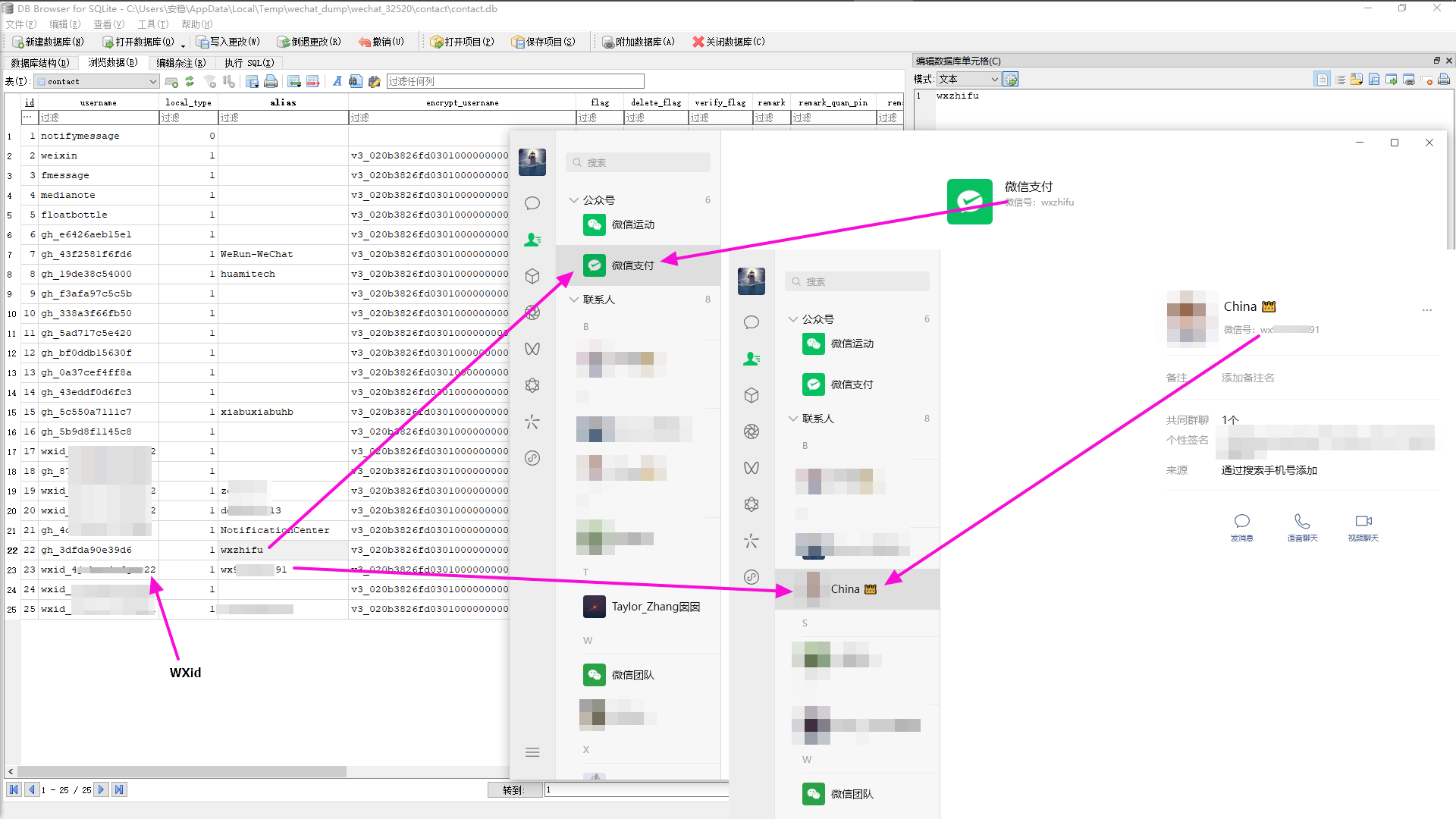Write changes with 写入更改
The image size is (1456, 819).
pyautogui.click(x=227, y=42)
